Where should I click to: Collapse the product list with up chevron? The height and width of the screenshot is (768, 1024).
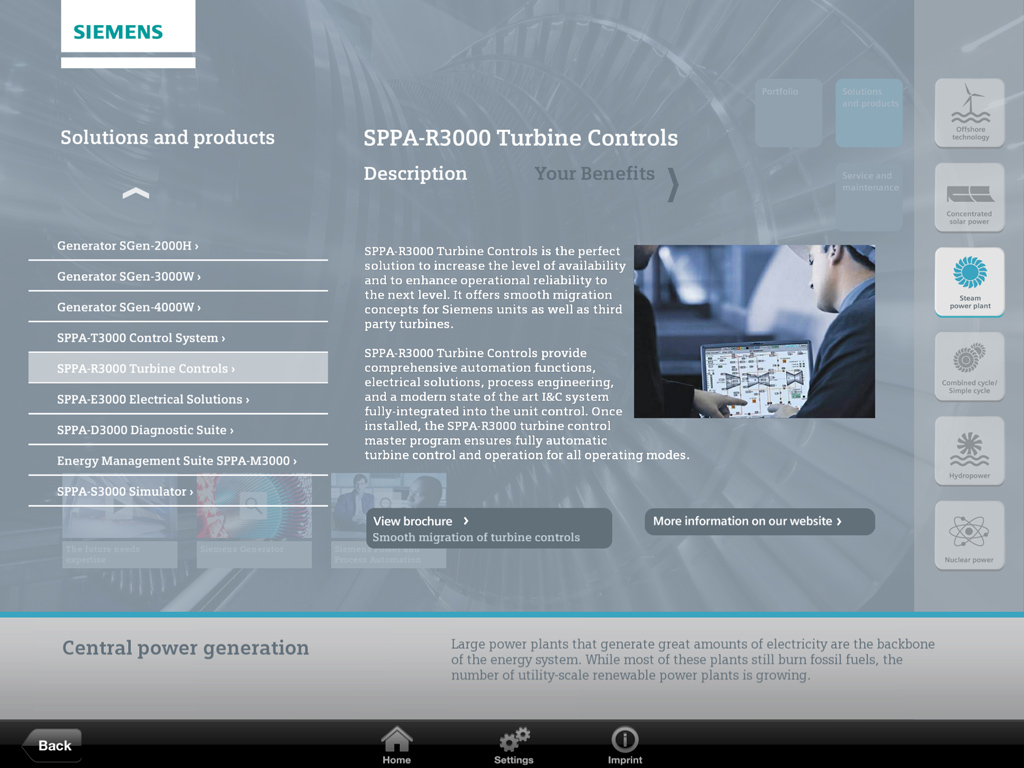[x=136, y=193]
